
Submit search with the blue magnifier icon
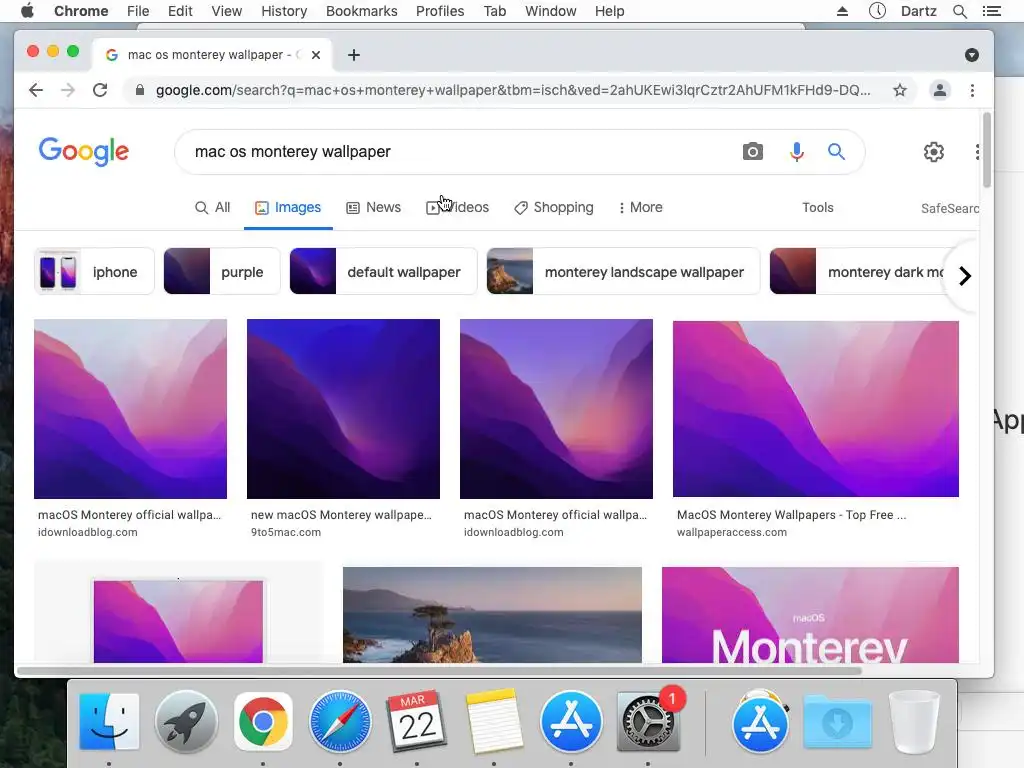tap(837, 152)
